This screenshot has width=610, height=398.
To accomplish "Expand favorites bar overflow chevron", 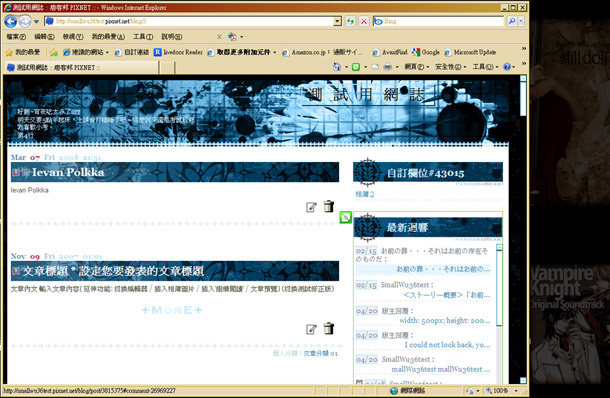I will click(x=524, y=48).
